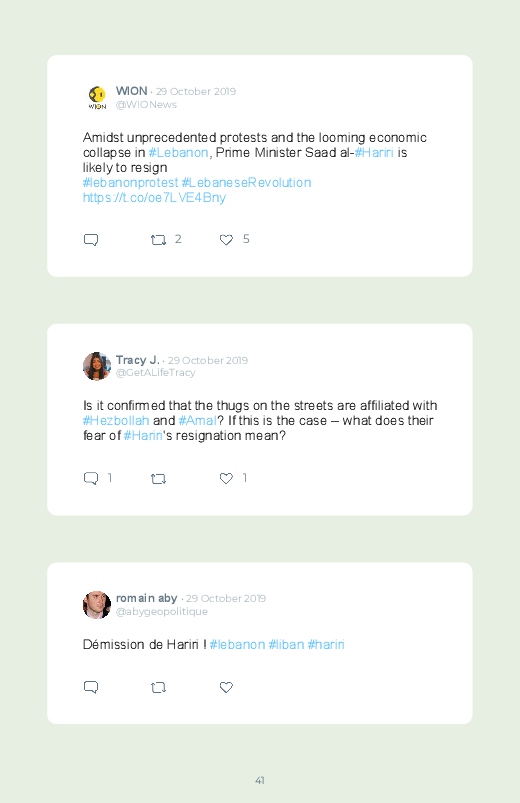Open the @GetALifeTracy handle
The image size is (520, 803).
point(155,373)
